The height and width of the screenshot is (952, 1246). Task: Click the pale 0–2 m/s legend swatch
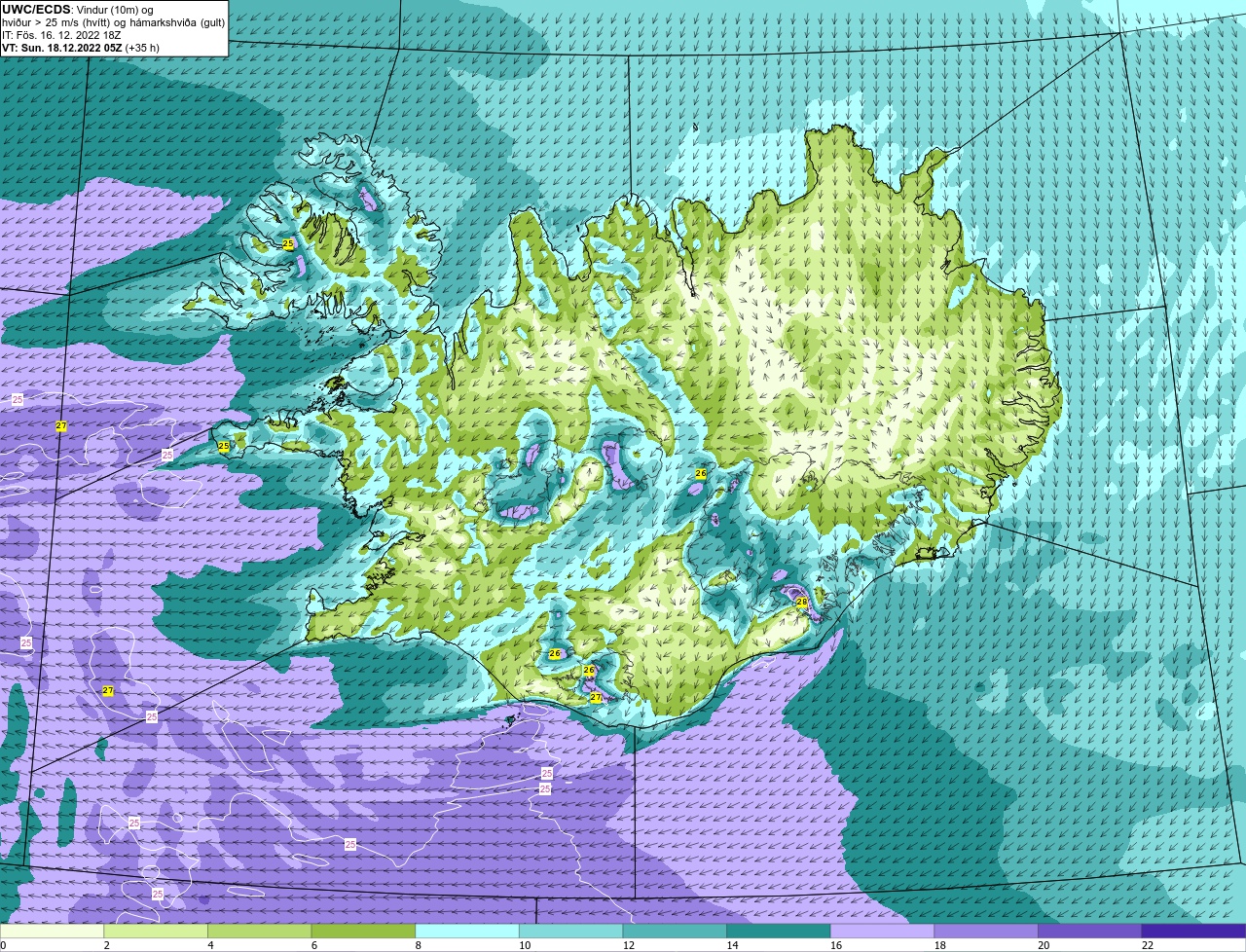(52, 931)
